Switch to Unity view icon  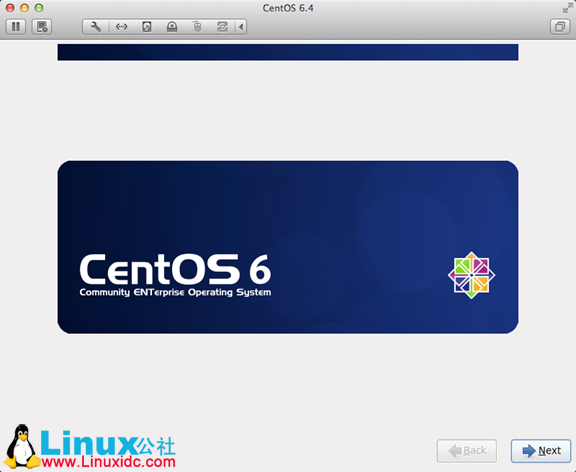click(x=560, y=27)
